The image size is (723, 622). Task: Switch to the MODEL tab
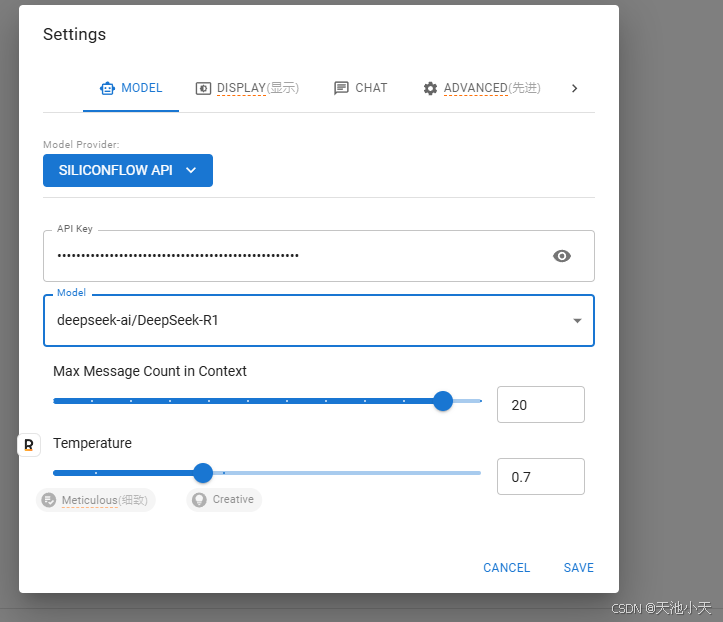tap(131, 88)
